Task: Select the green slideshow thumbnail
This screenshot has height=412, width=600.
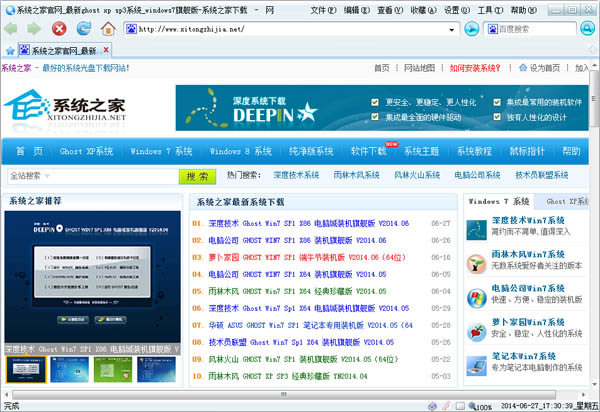Action: pos(113,369)
